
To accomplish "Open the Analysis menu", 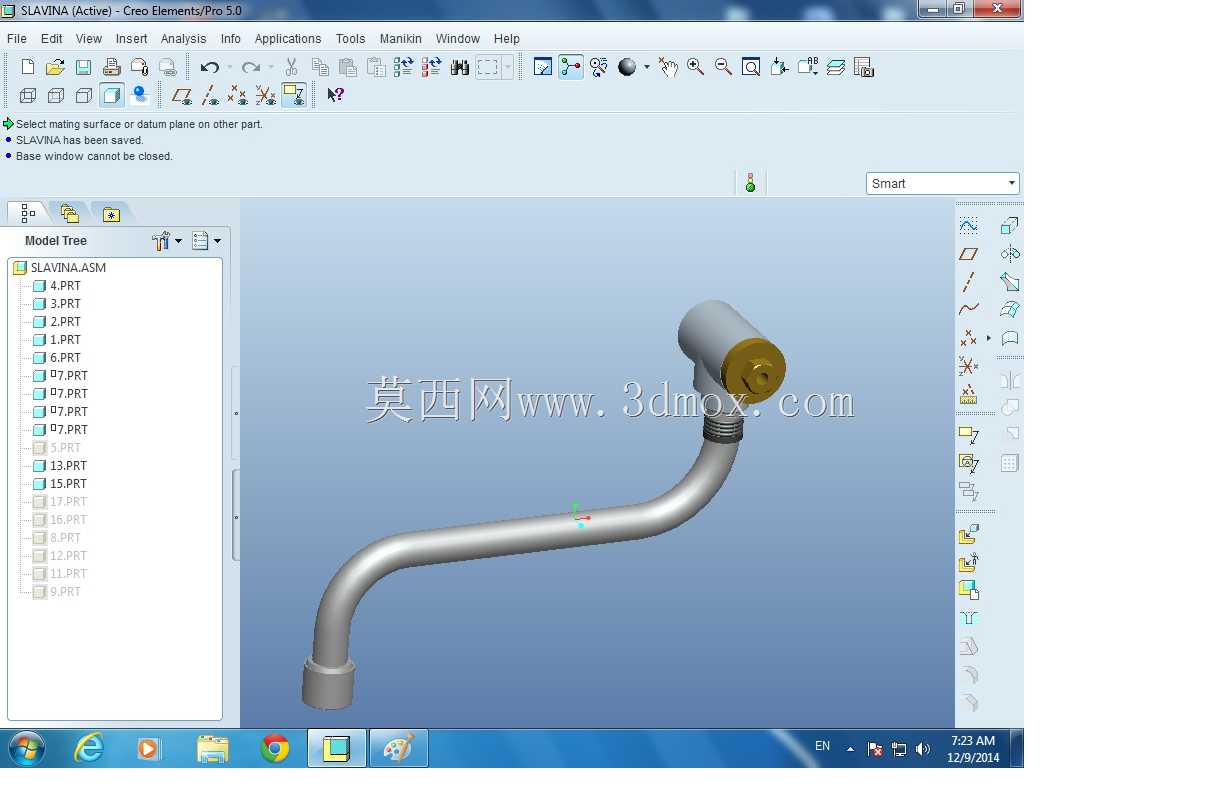I will coord(184,39).
